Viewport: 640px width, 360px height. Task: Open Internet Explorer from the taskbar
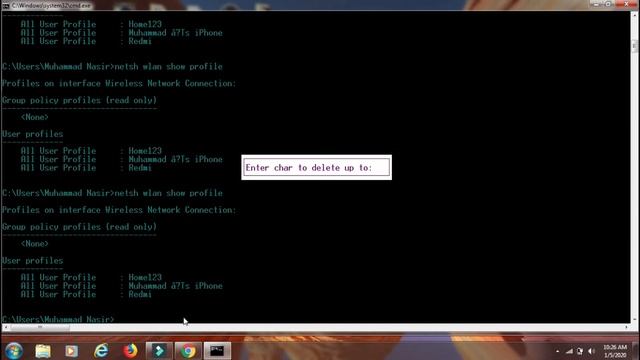tap(101, 351)
